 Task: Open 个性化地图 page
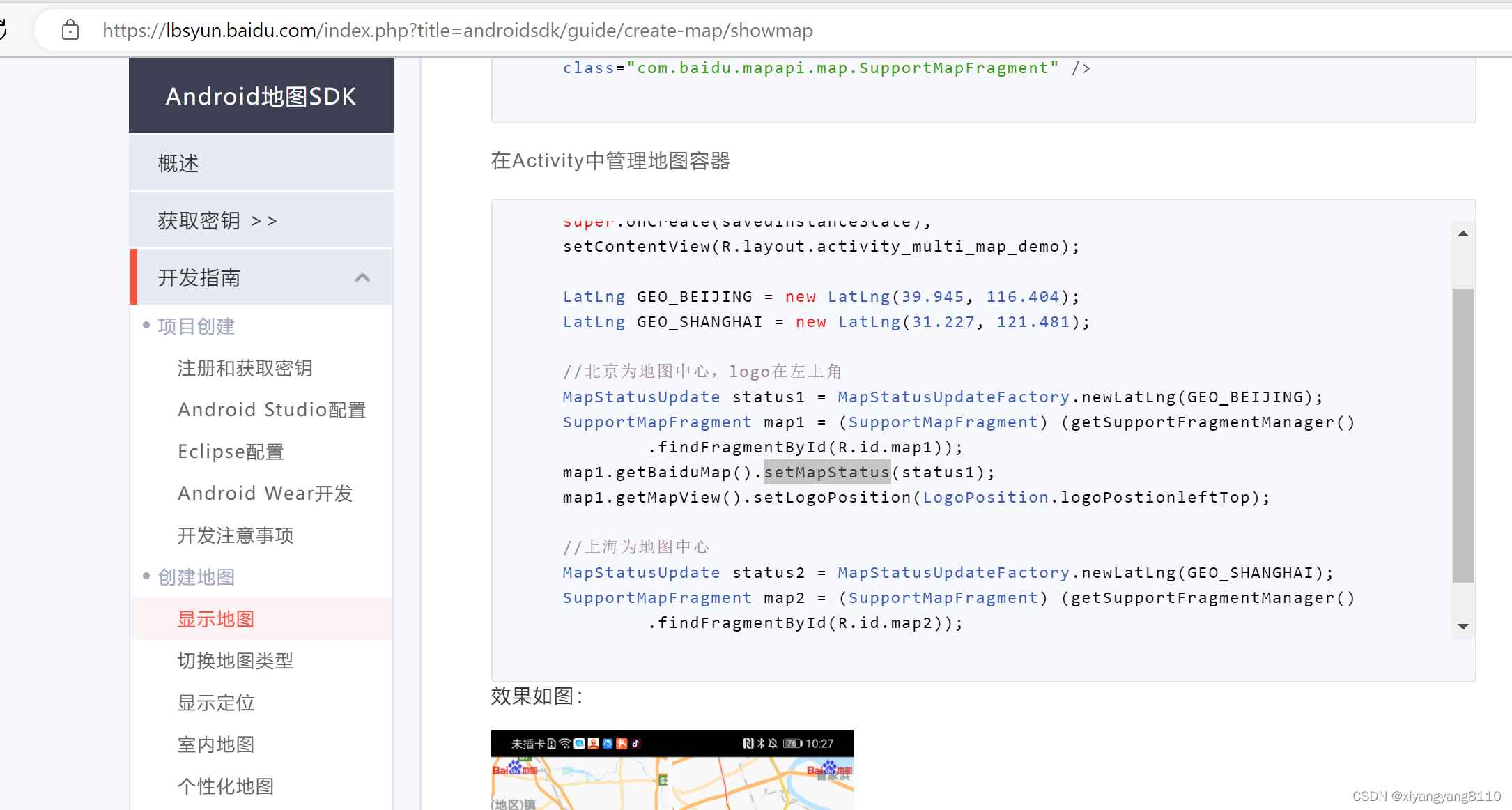[226, 786]
